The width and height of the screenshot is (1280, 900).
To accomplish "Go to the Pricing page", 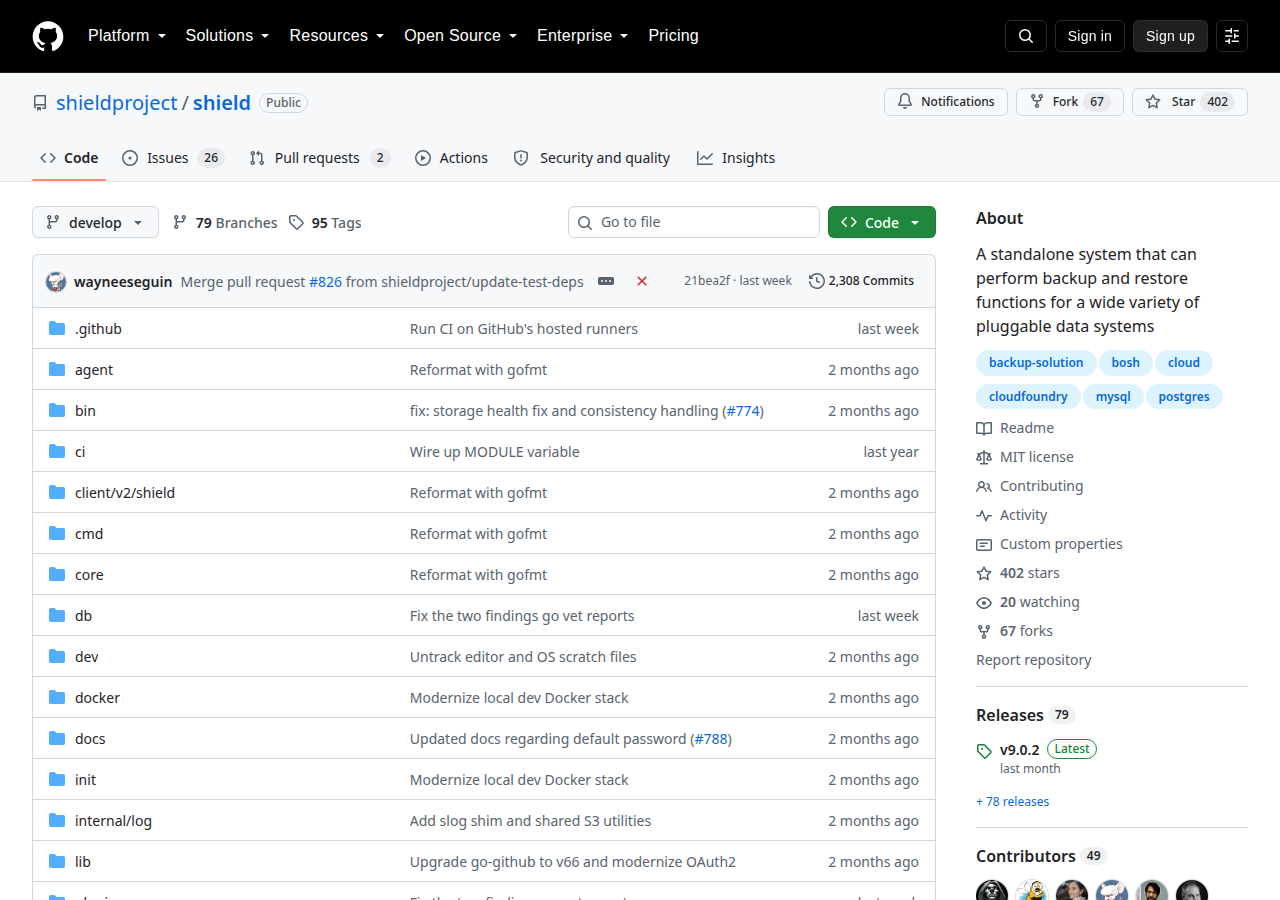I will click(x=673, y=36).
